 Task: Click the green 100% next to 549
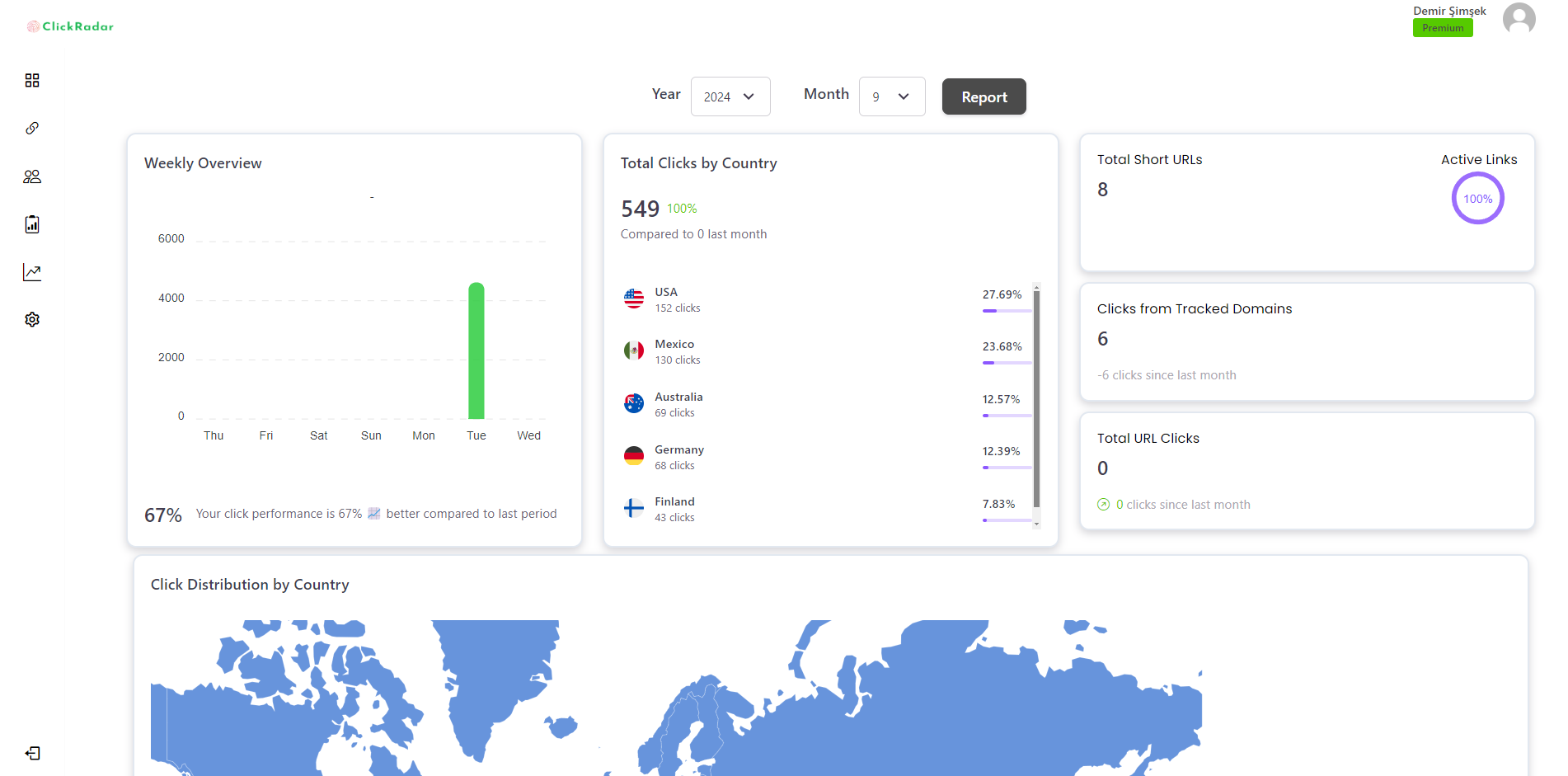(x=682, y=209)
